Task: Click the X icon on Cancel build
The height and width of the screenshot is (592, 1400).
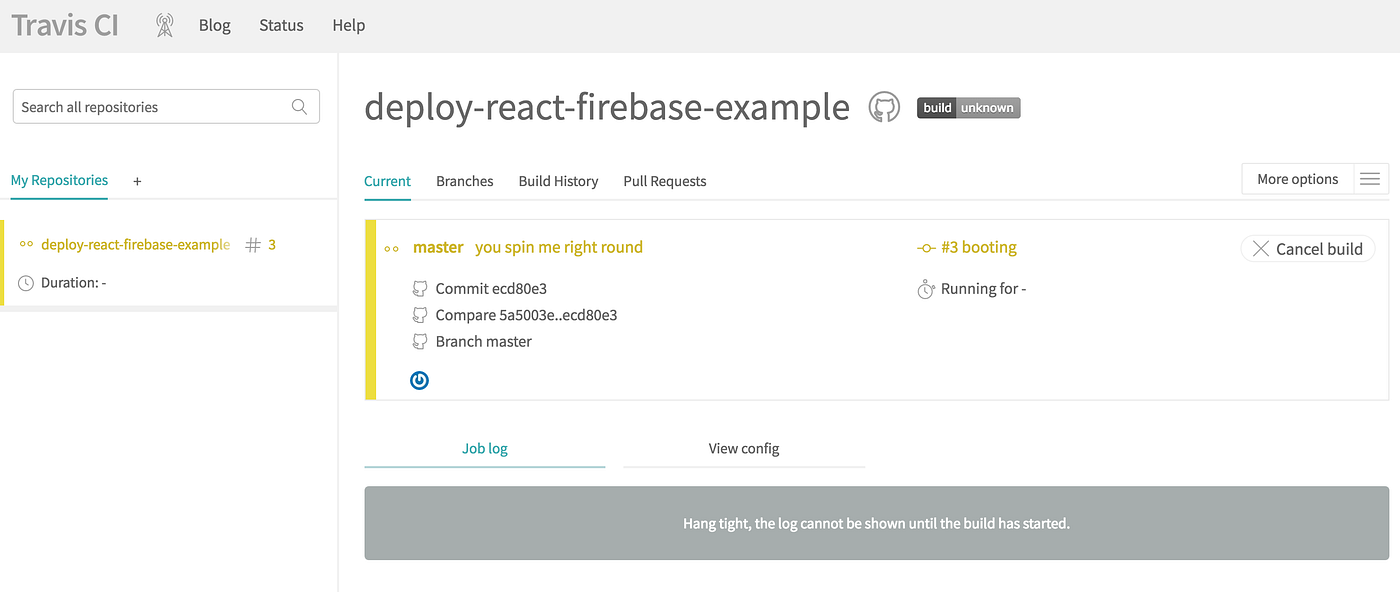Action: coord(1261,249)
